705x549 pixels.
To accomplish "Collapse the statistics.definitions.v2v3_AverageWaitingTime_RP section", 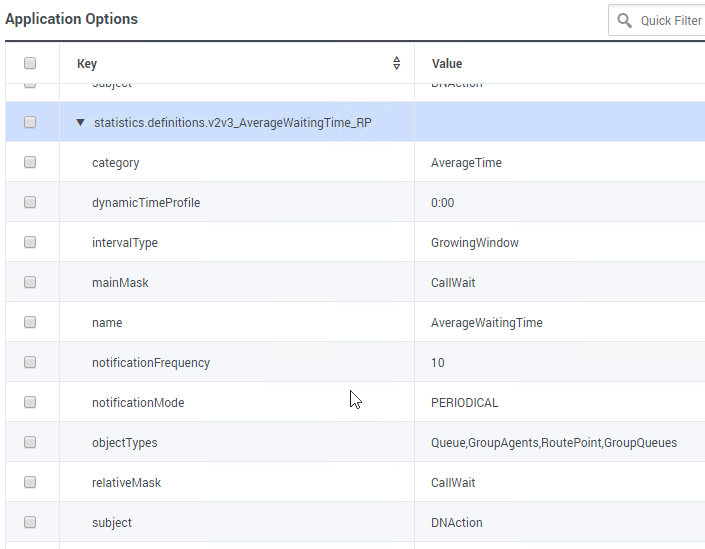I will pos(80,123).
